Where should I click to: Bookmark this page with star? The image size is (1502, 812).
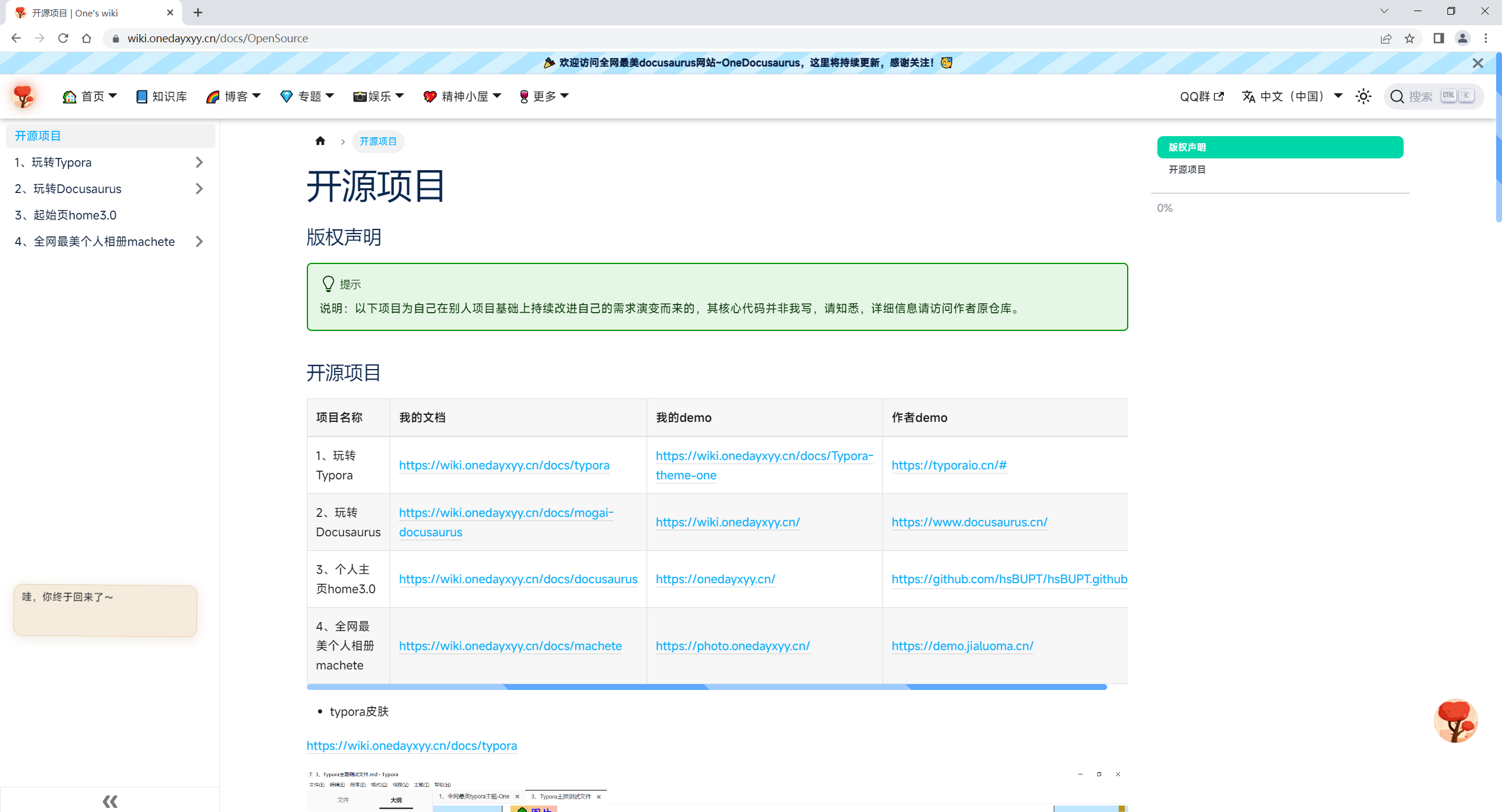[x=1409, y=38]
